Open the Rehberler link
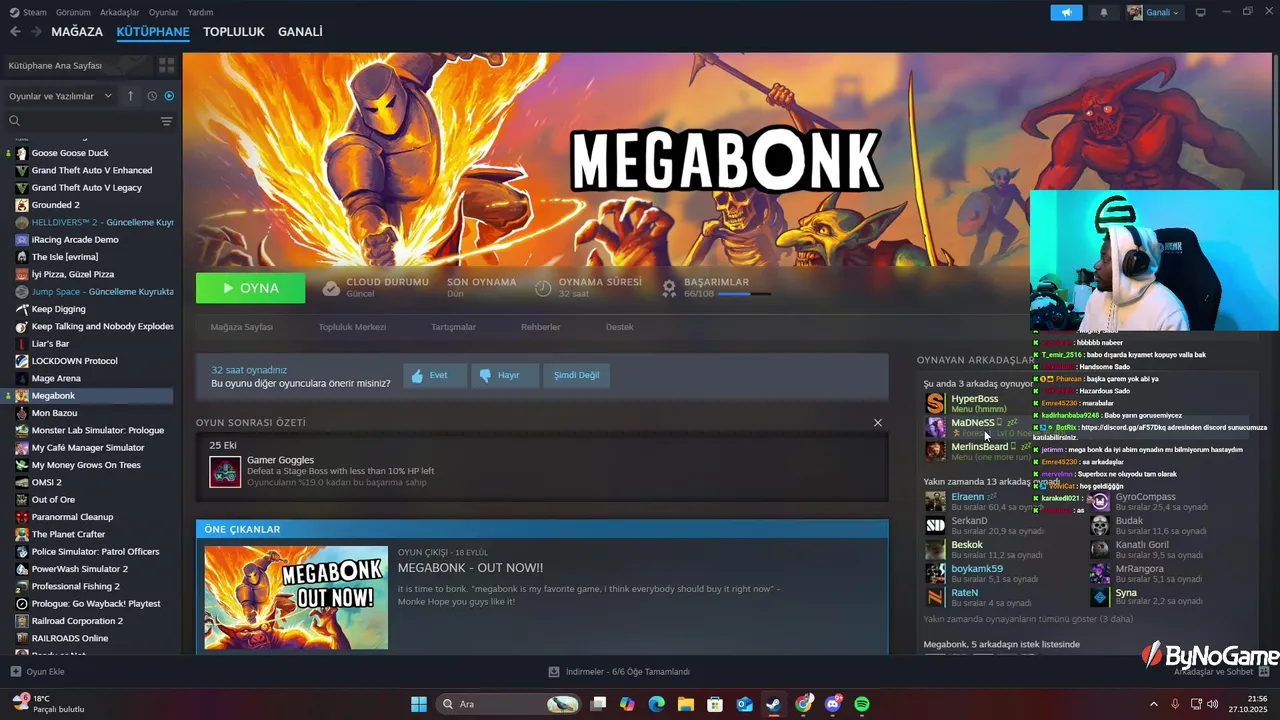 [540, 327]
